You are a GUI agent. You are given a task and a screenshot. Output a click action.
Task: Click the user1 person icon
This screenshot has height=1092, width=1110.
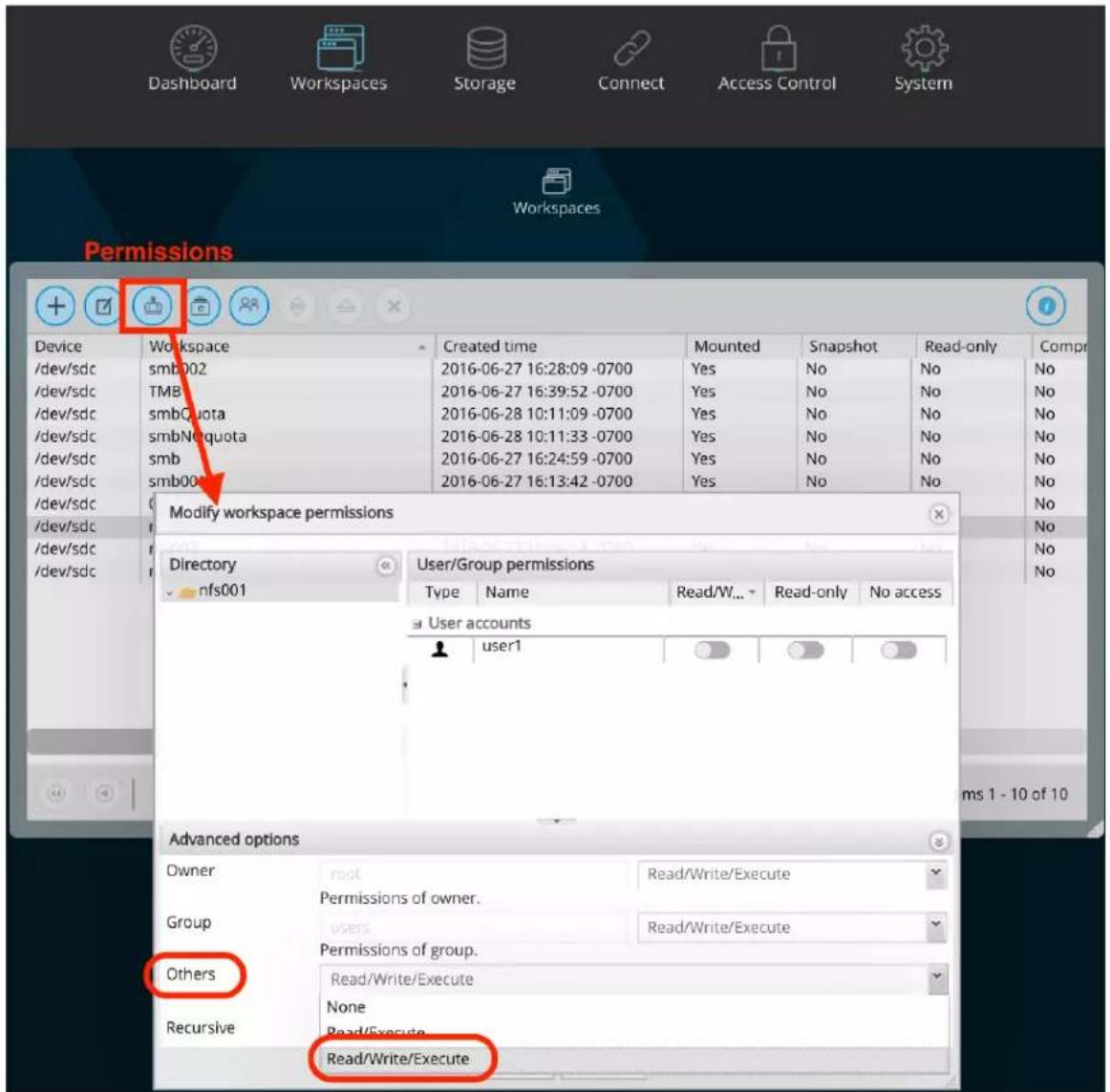click(x=439, y=650)
